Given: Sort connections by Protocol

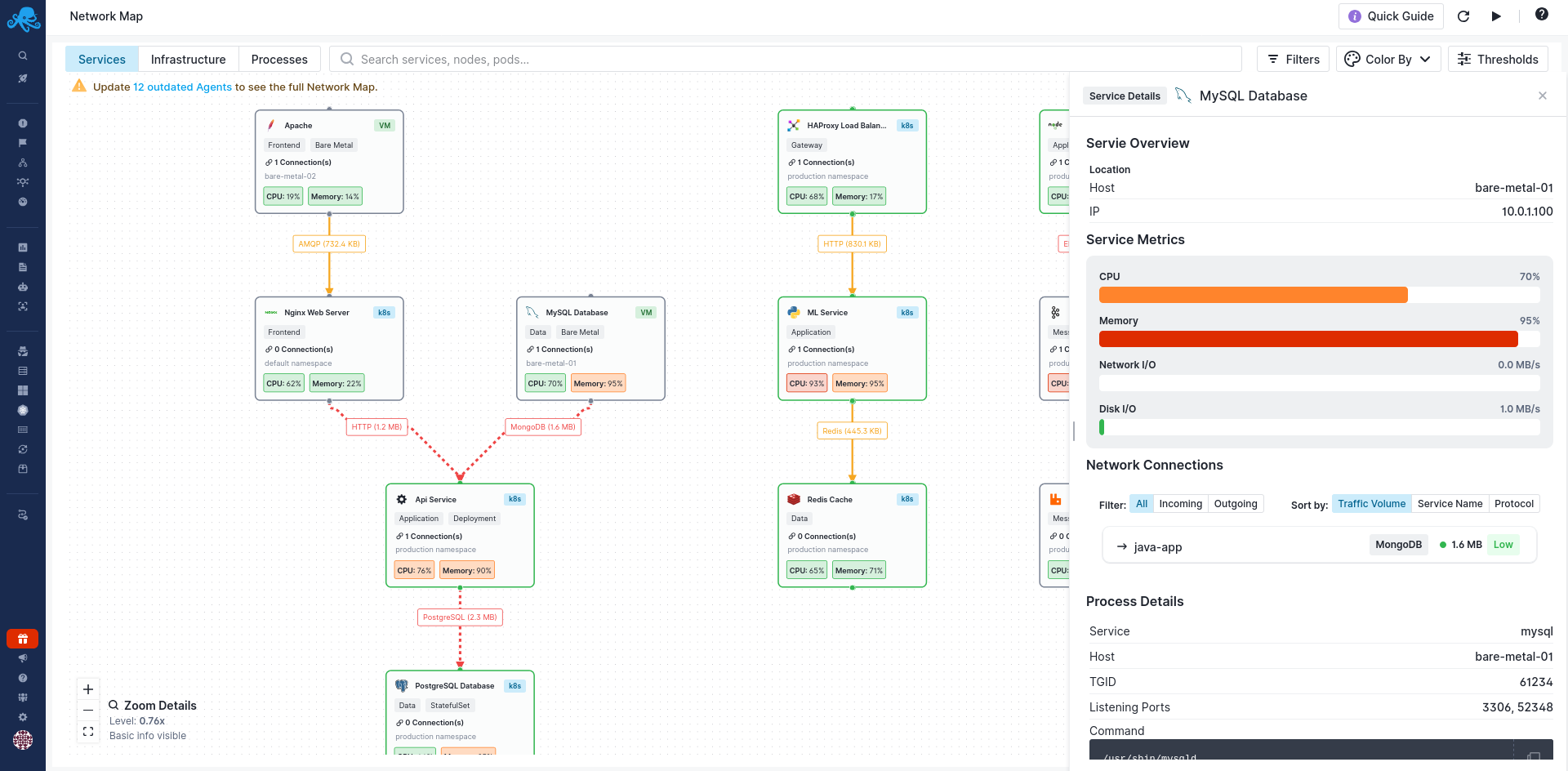Looking at the screenshot, I should point(1513,504).
